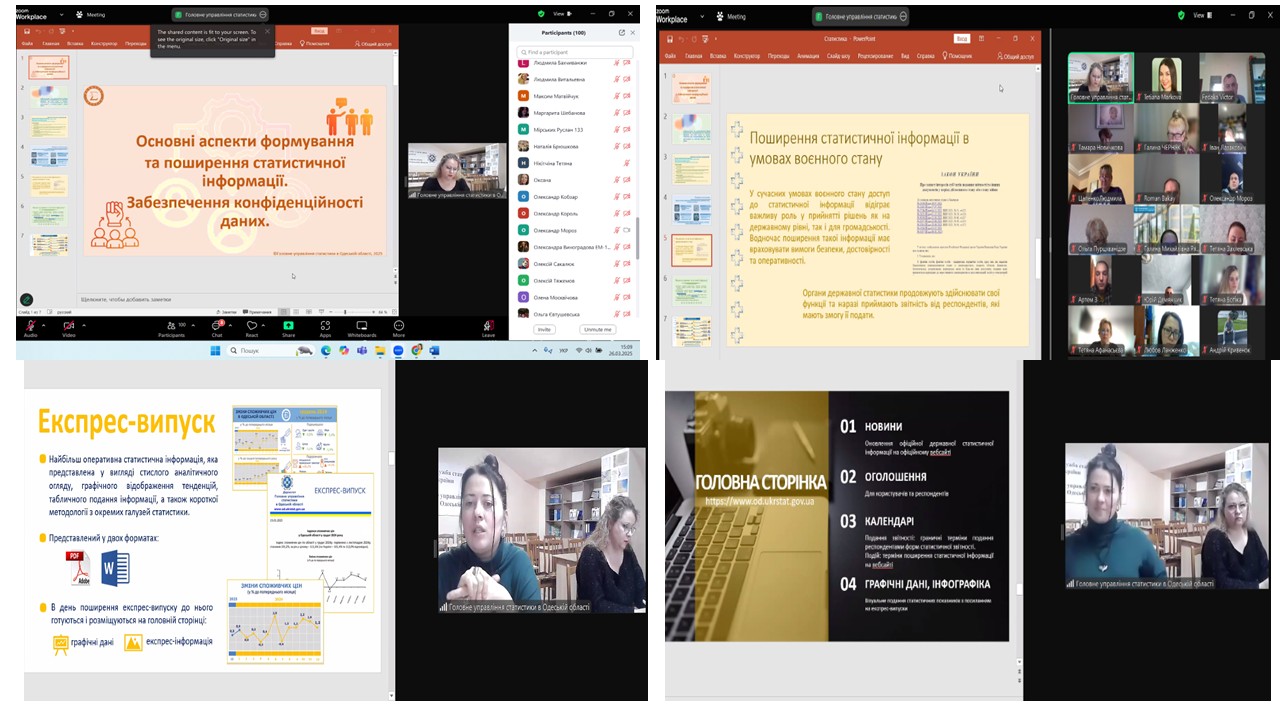Open Workplace dropdown chevron in Participants-panel Zoom window
The height and width of the screenshot is (720, 1280).
click(62, 15)
